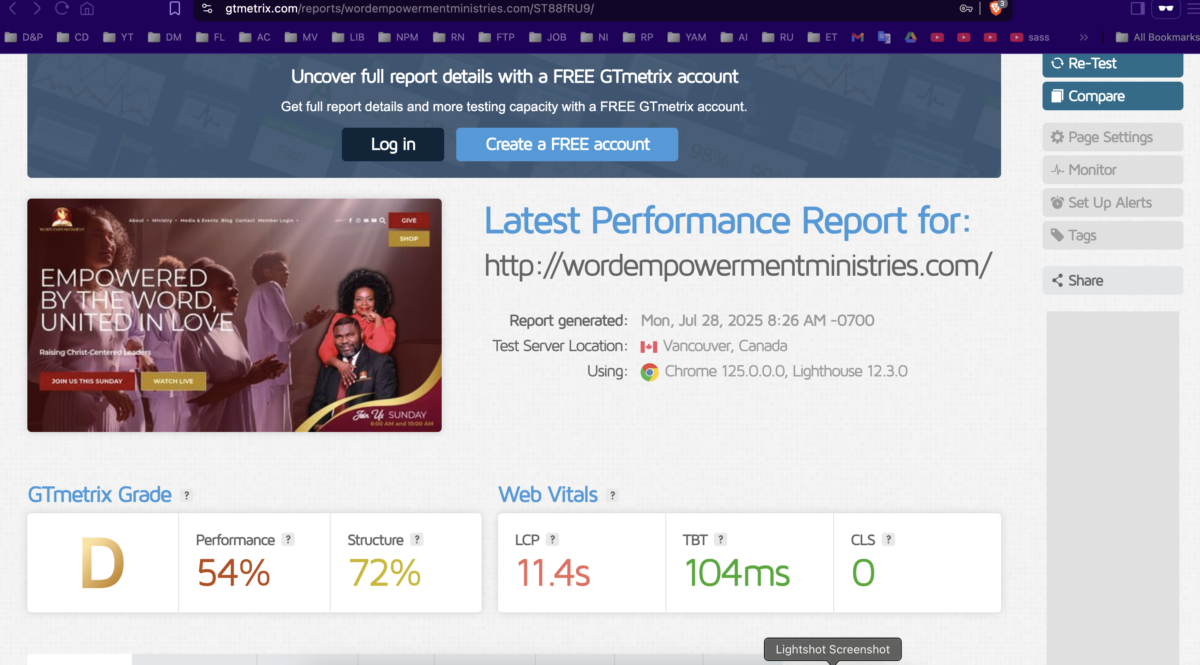Open the AI bookmark folder
This screenshot has width=1200, height=665.
[x=734, y=37]
